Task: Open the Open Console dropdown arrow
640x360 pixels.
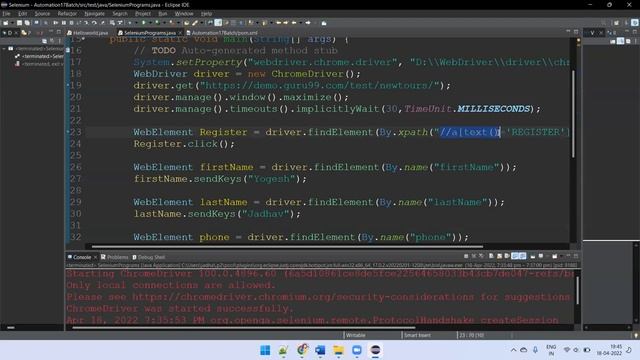Action: 561,256
